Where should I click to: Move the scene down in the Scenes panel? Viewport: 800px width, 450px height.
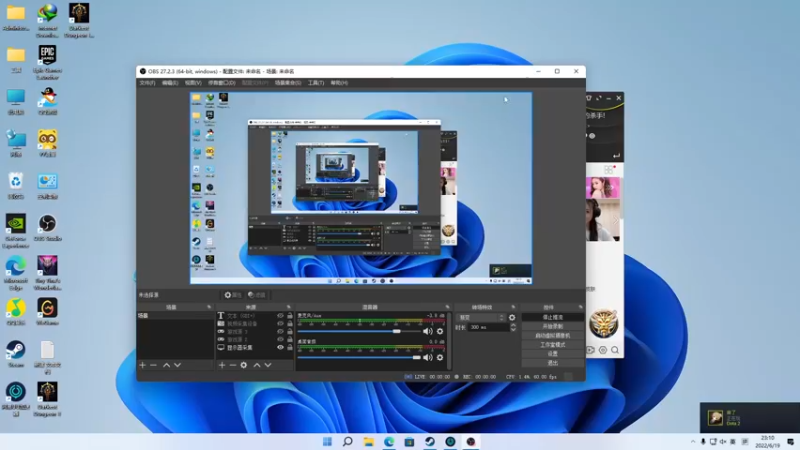[177, 365]
